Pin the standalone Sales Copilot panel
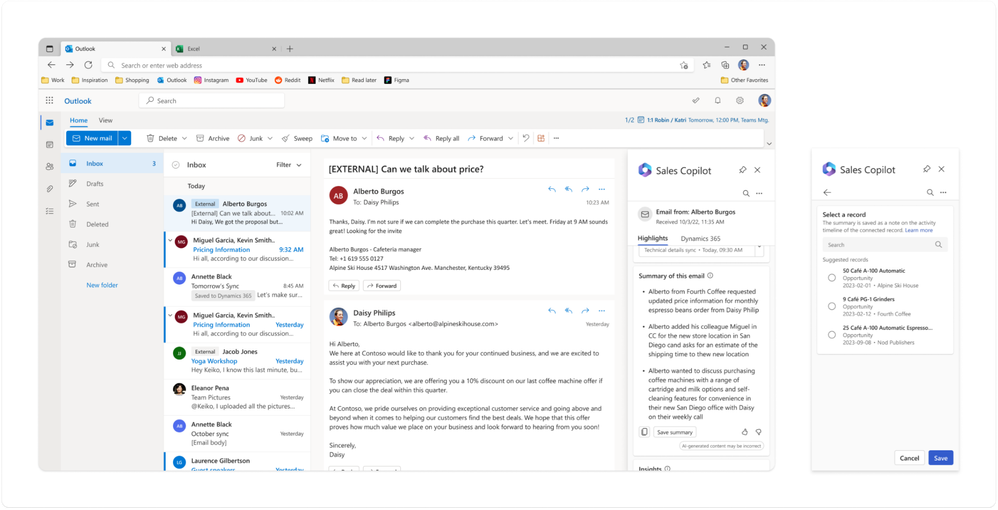Screen dimensions: 998x510 click(x=927, y=169)
